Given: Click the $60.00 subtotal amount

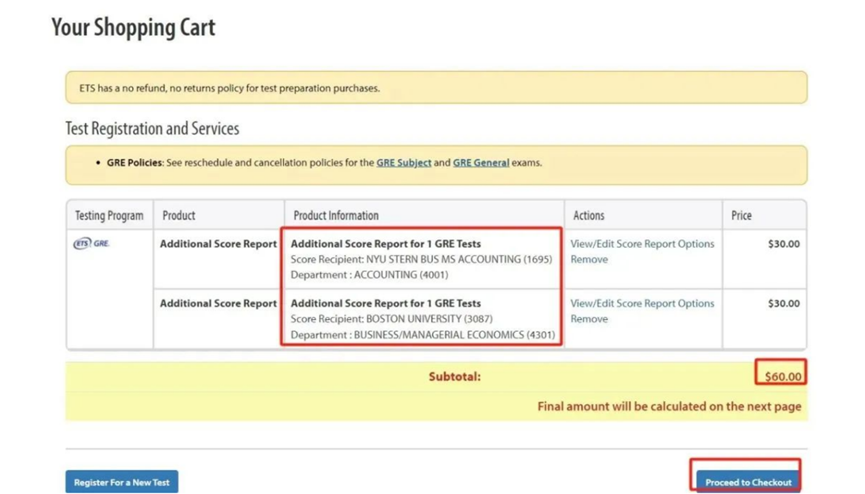Looking at the screenshot, I should 783,377.
